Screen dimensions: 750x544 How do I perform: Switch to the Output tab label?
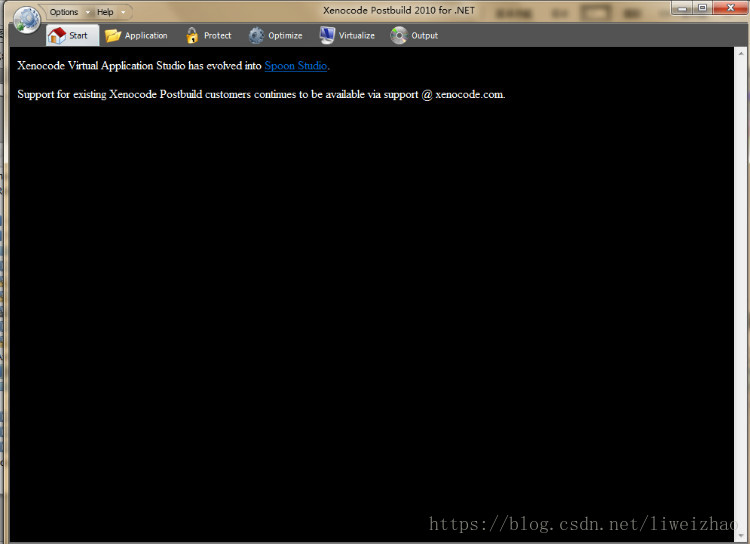425,35
